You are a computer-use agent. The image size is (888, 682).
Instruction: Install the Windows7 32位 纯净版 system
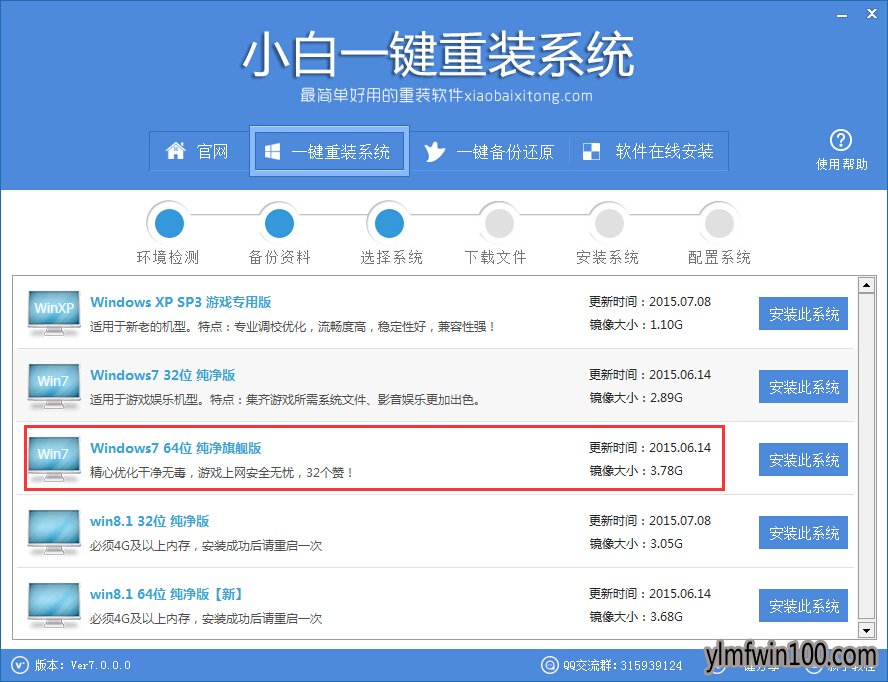pos(803,386)
